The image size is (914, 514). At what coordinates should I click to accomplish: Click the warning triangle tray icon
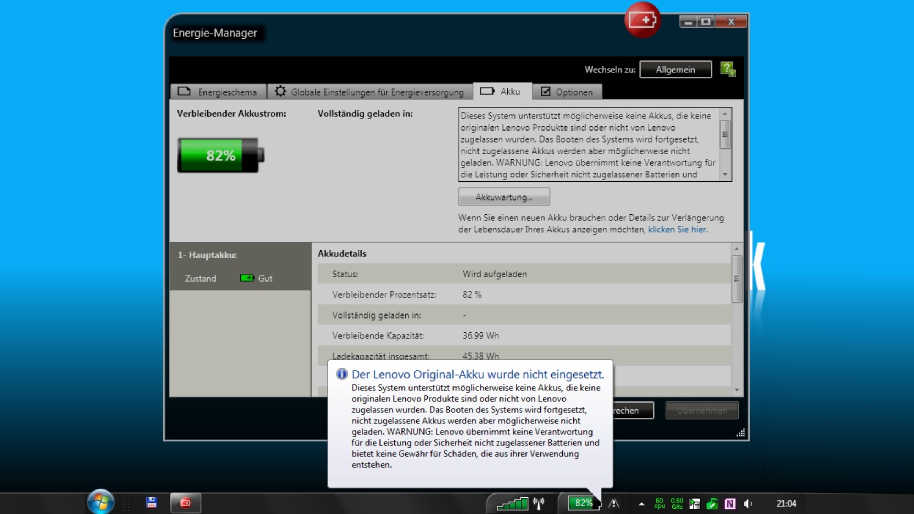pos(614,504)
